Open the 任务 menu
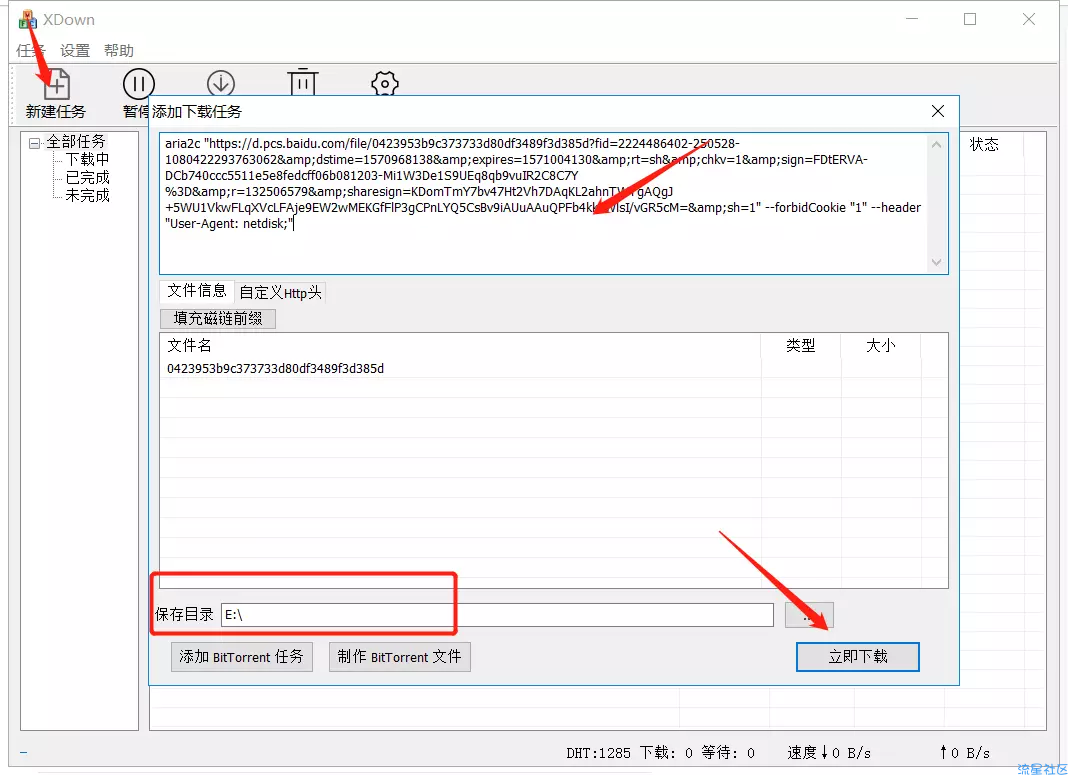This screenshot has width=1068, height=775. (31, 50)
